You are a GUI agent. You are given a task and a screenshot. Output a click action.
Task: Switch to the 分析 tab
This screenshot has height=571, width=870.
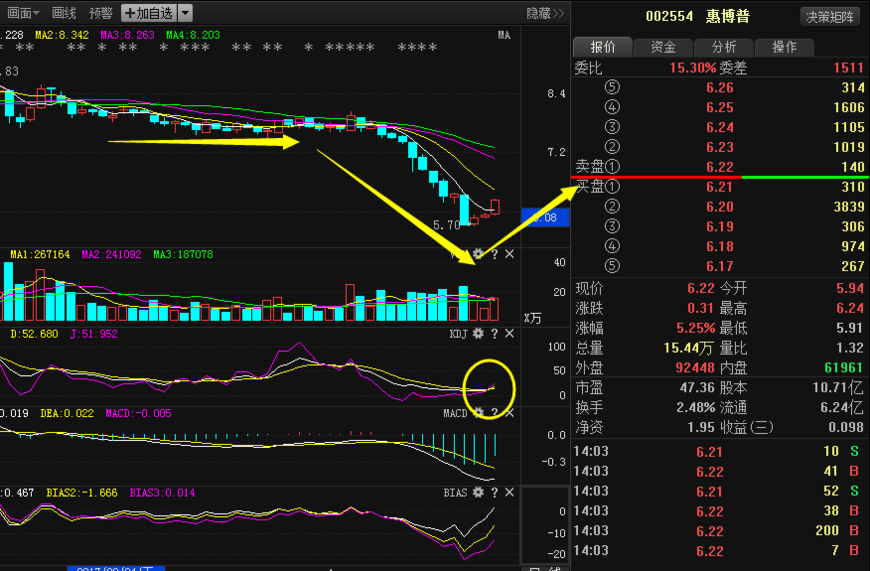[x=724, y=47]
